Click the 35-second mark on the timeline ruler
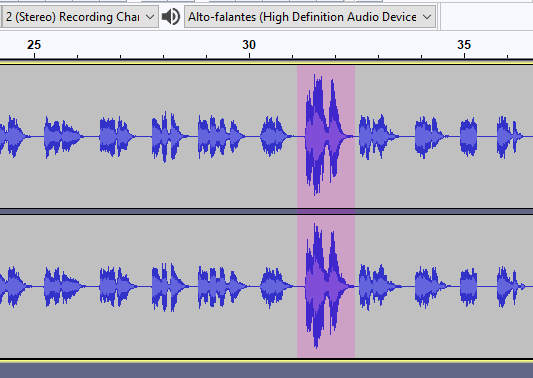 tap(464, 45)
